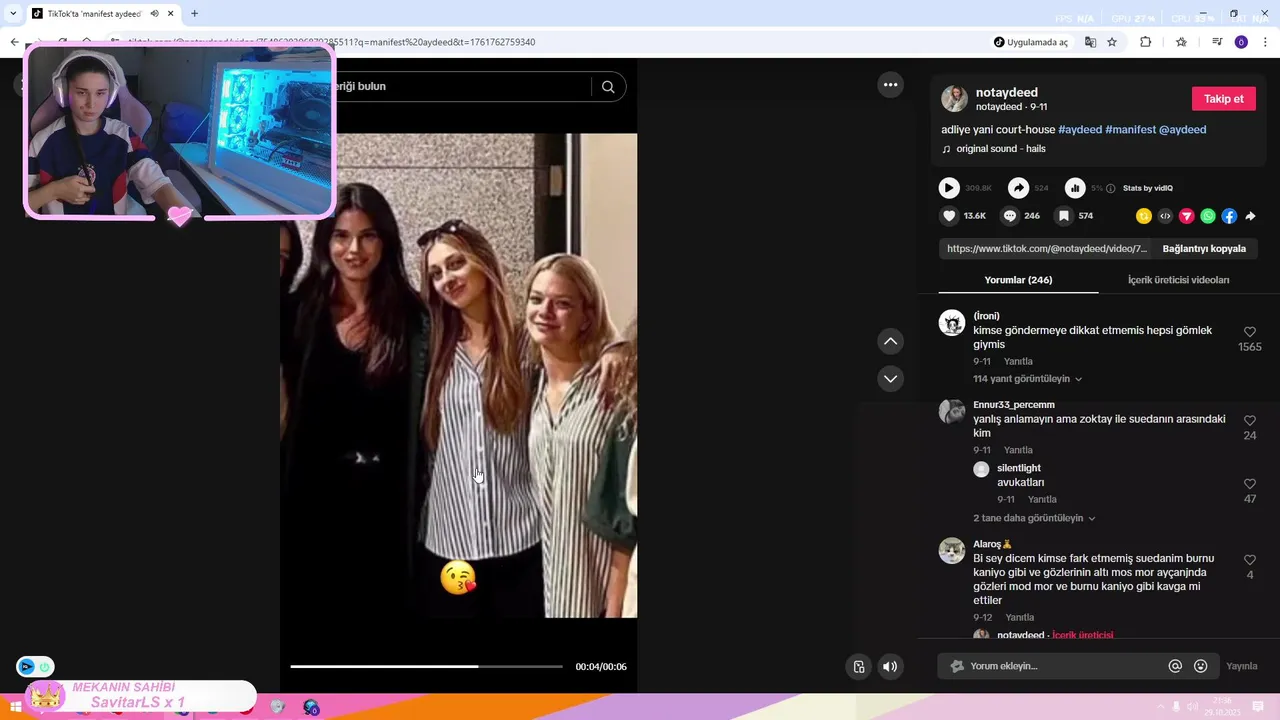Click the search magnifier icon
1280x720 pixels.
click(608, 87)
